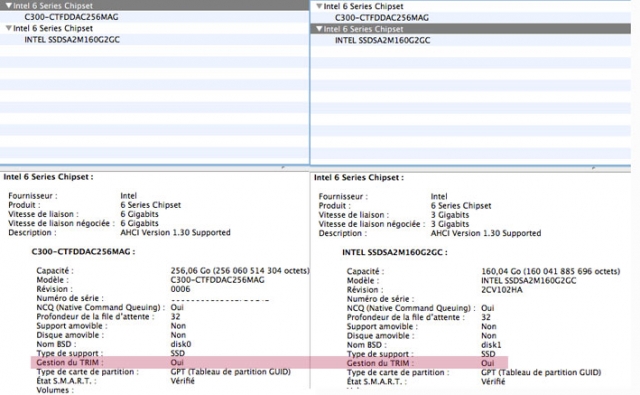Click 'Oui' in the INTEL SSD Gestion du TRIM row
640x395 pixels.
tap(488, 363)
